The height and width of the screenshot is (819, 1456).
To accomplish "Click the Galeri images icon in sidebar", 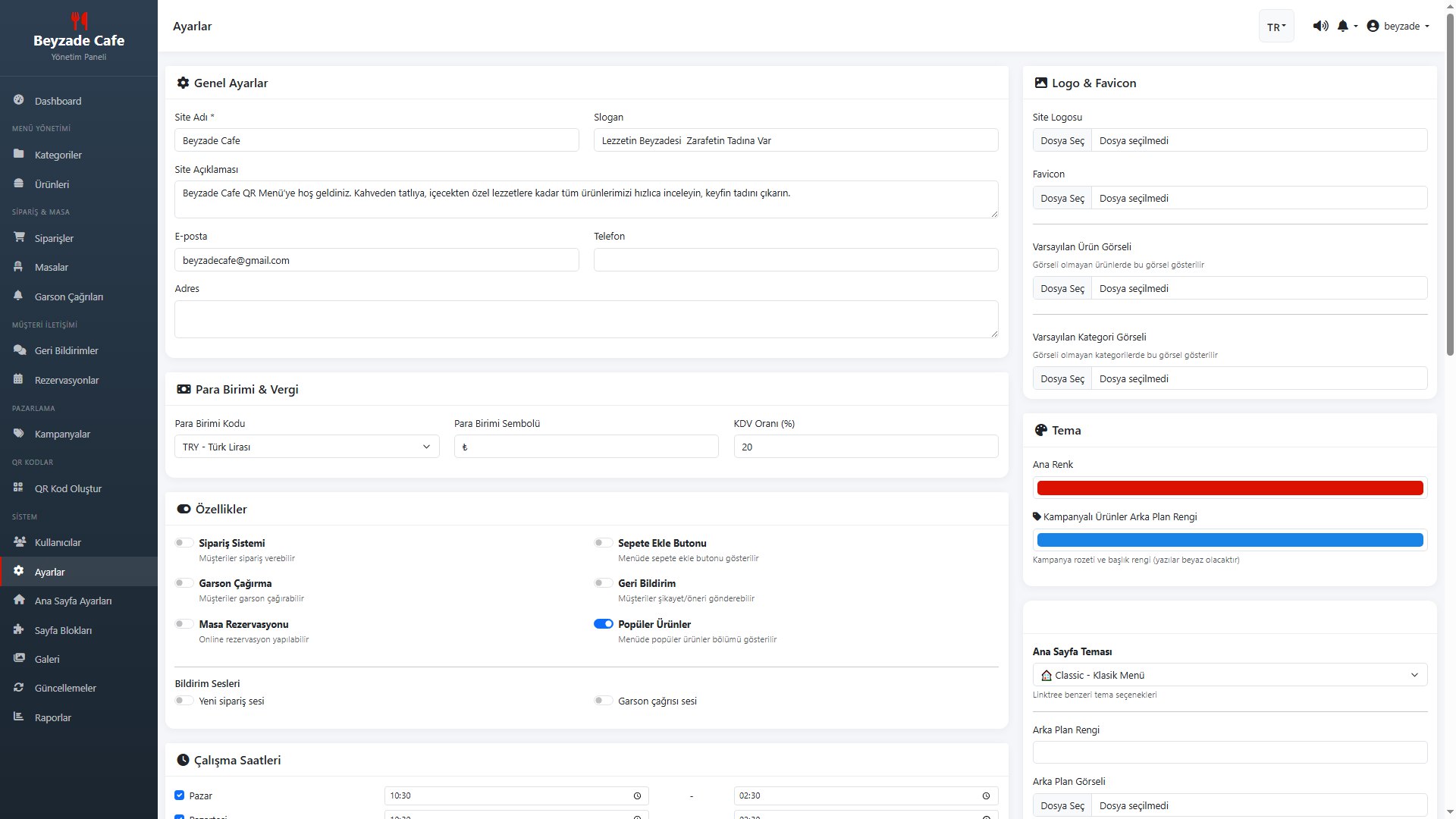I will click(x=18, y=658).
